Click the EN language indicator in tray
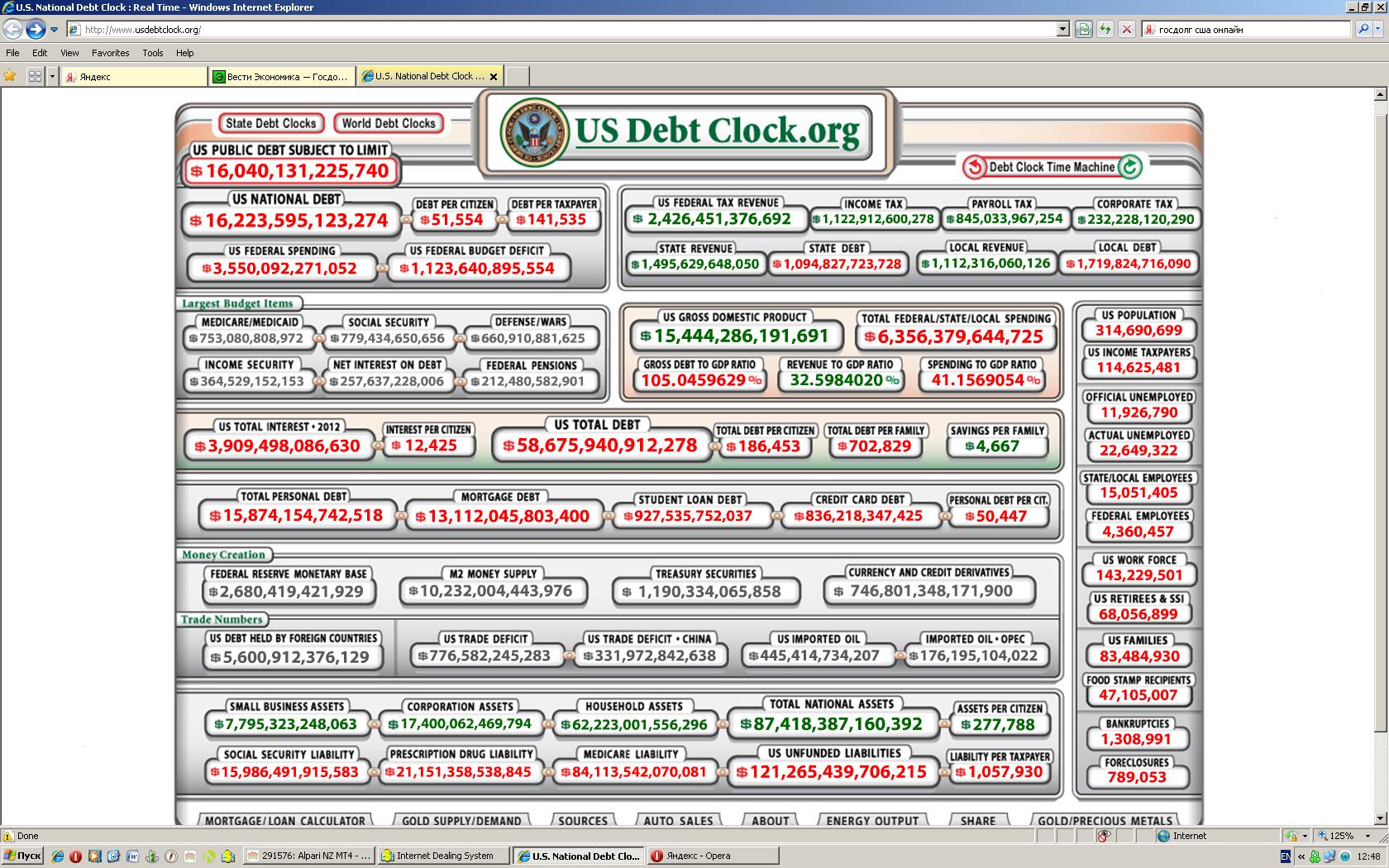1389x868 pixels. point(1286,856)
